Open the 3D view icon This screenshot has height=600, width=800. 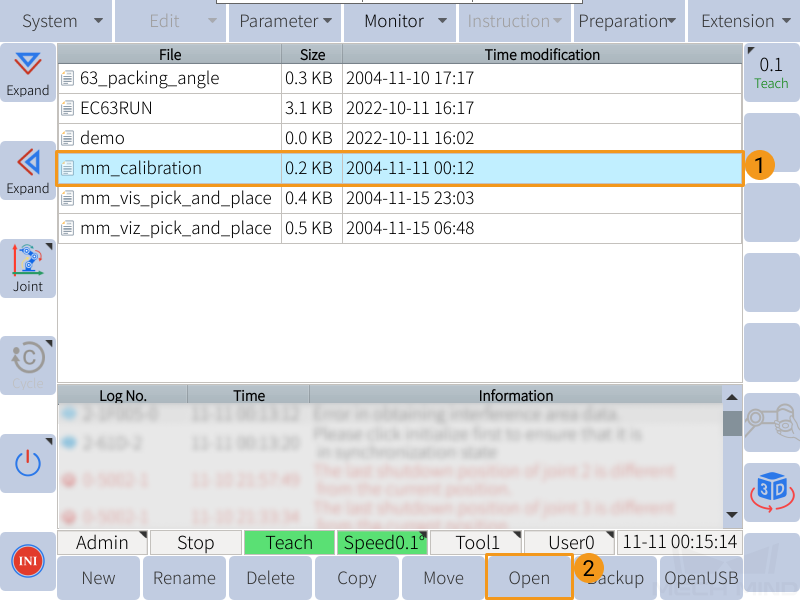[x=772, y=492]
